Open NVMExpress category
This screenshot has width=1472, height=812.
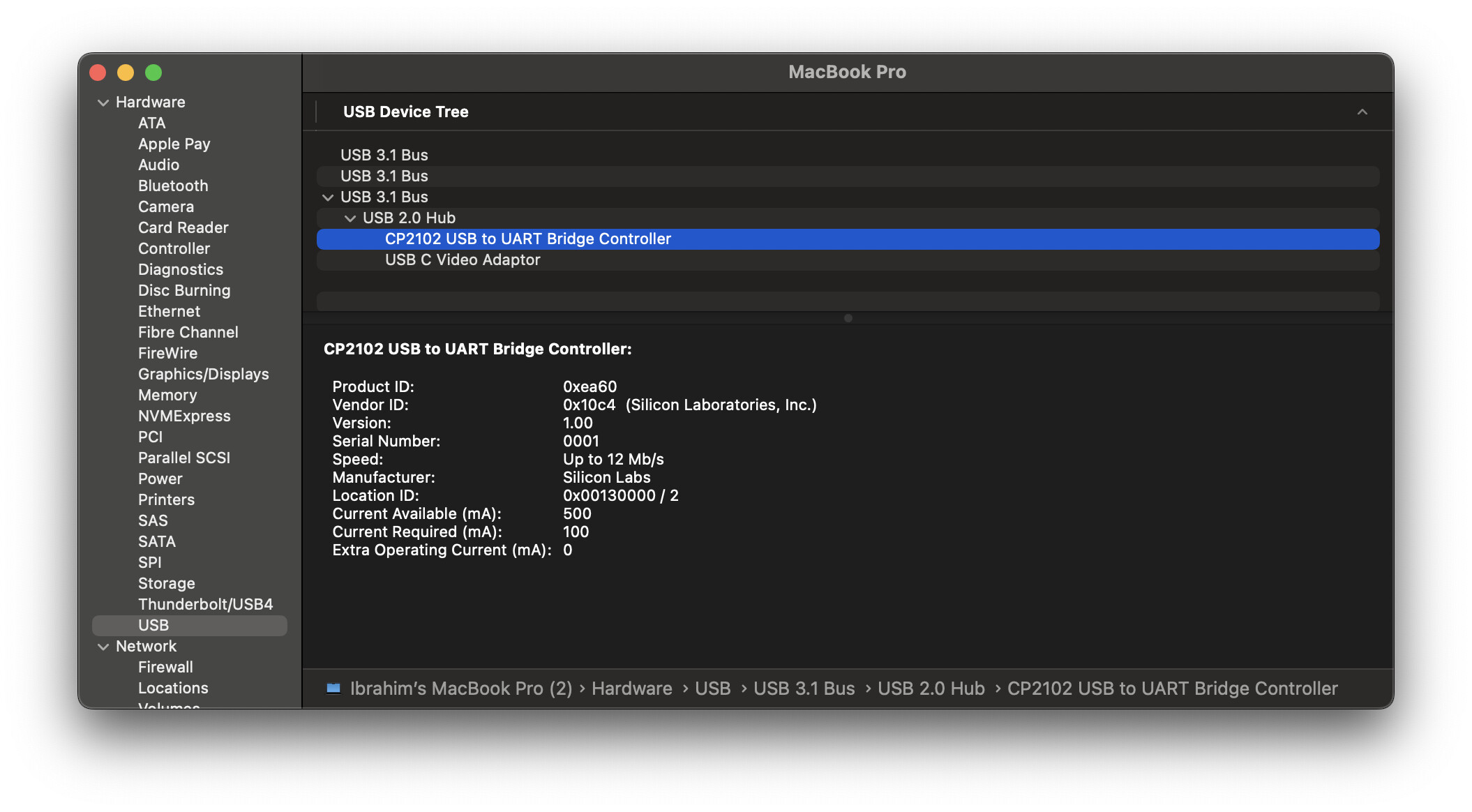tap(184, 416)
